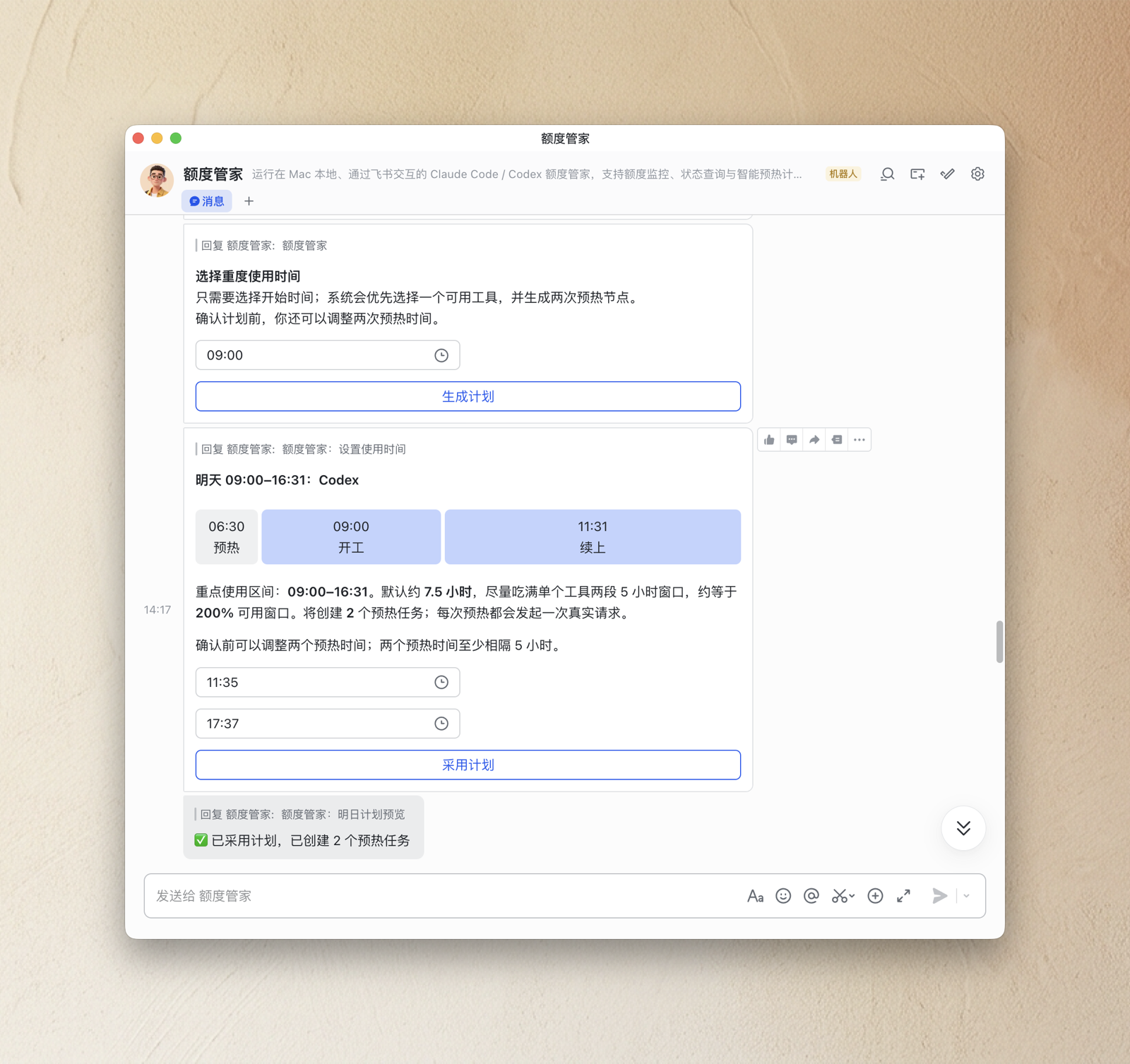Image resolution: width=1130 pixels, height=1064 pixels.
Task: Click the 额度管家 bot avatar
Action: pos(157,180)
